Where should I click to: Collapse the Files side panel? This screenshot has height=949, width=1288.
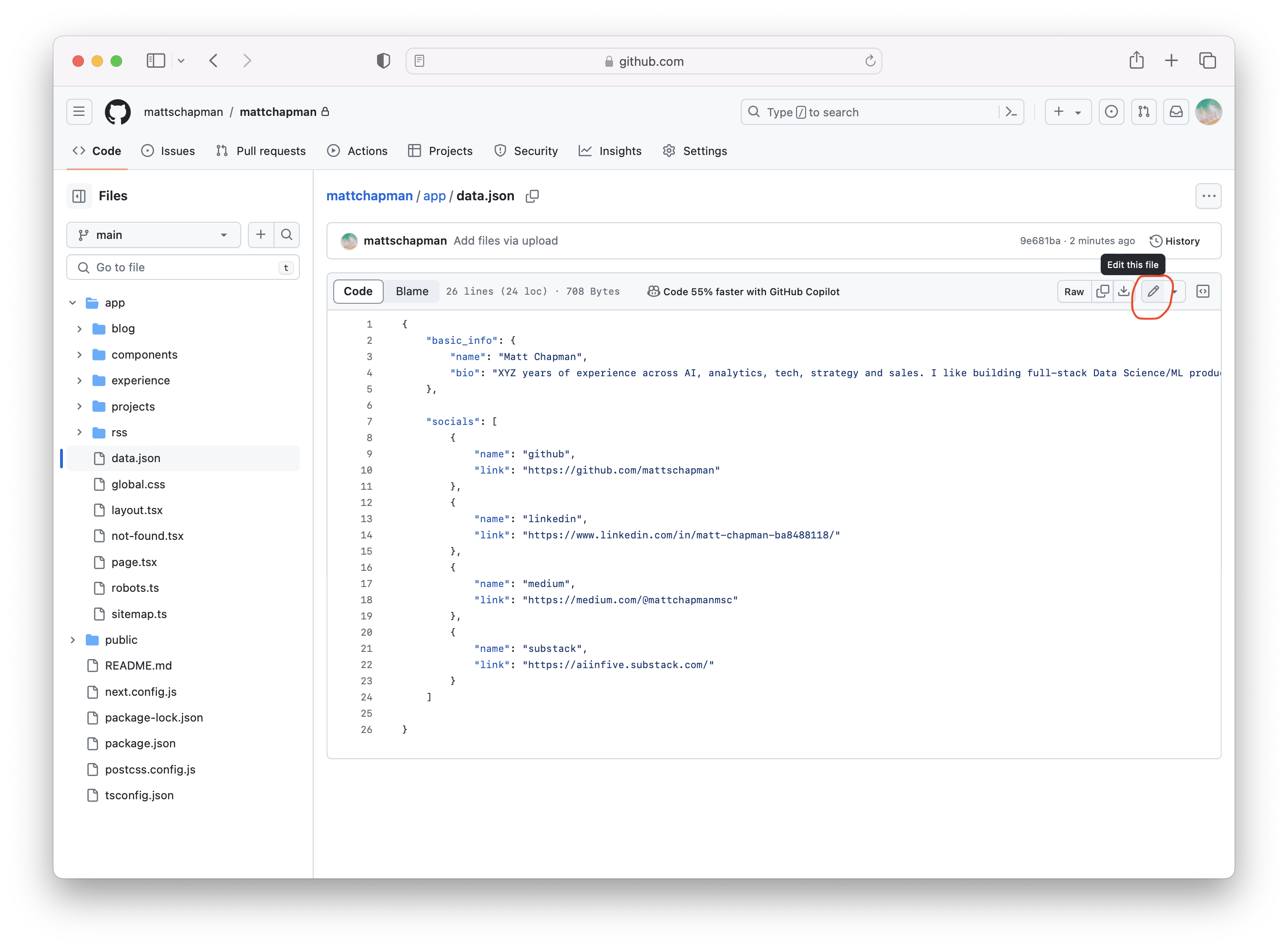79,196
